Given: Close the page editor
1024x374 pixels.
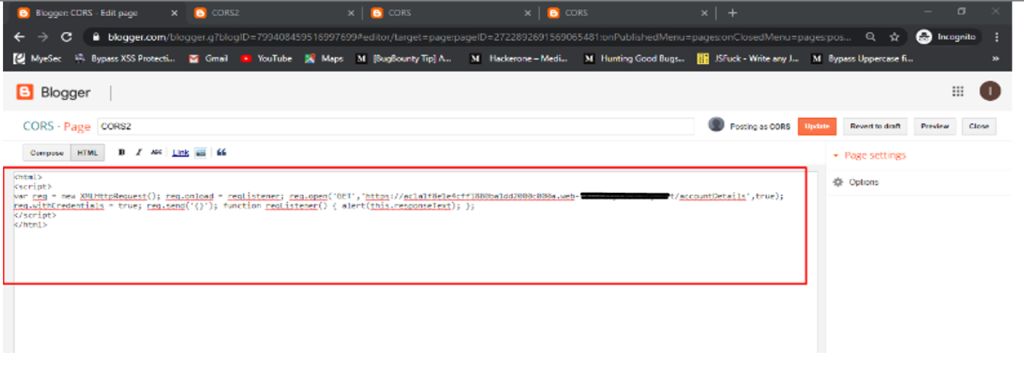Looking at the screenshot, I should coord(979,127).
